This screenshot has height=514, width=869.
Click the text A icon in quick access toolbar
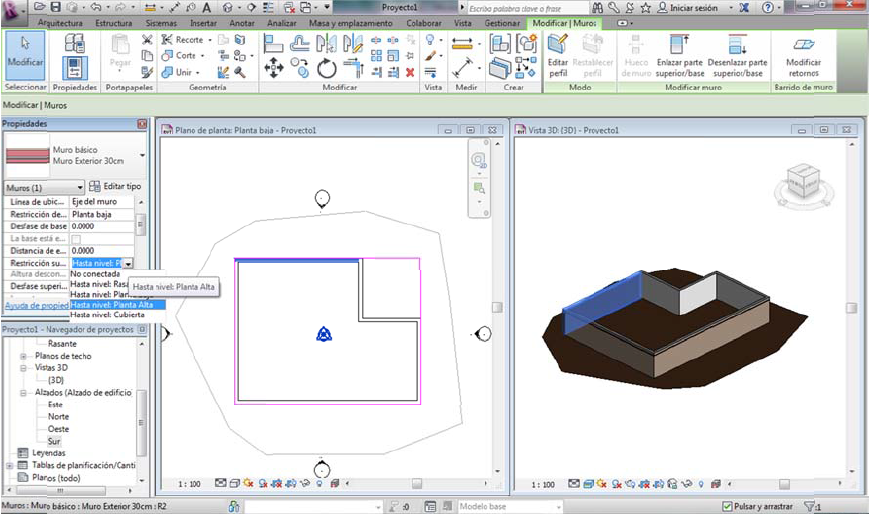pos(206,8)
